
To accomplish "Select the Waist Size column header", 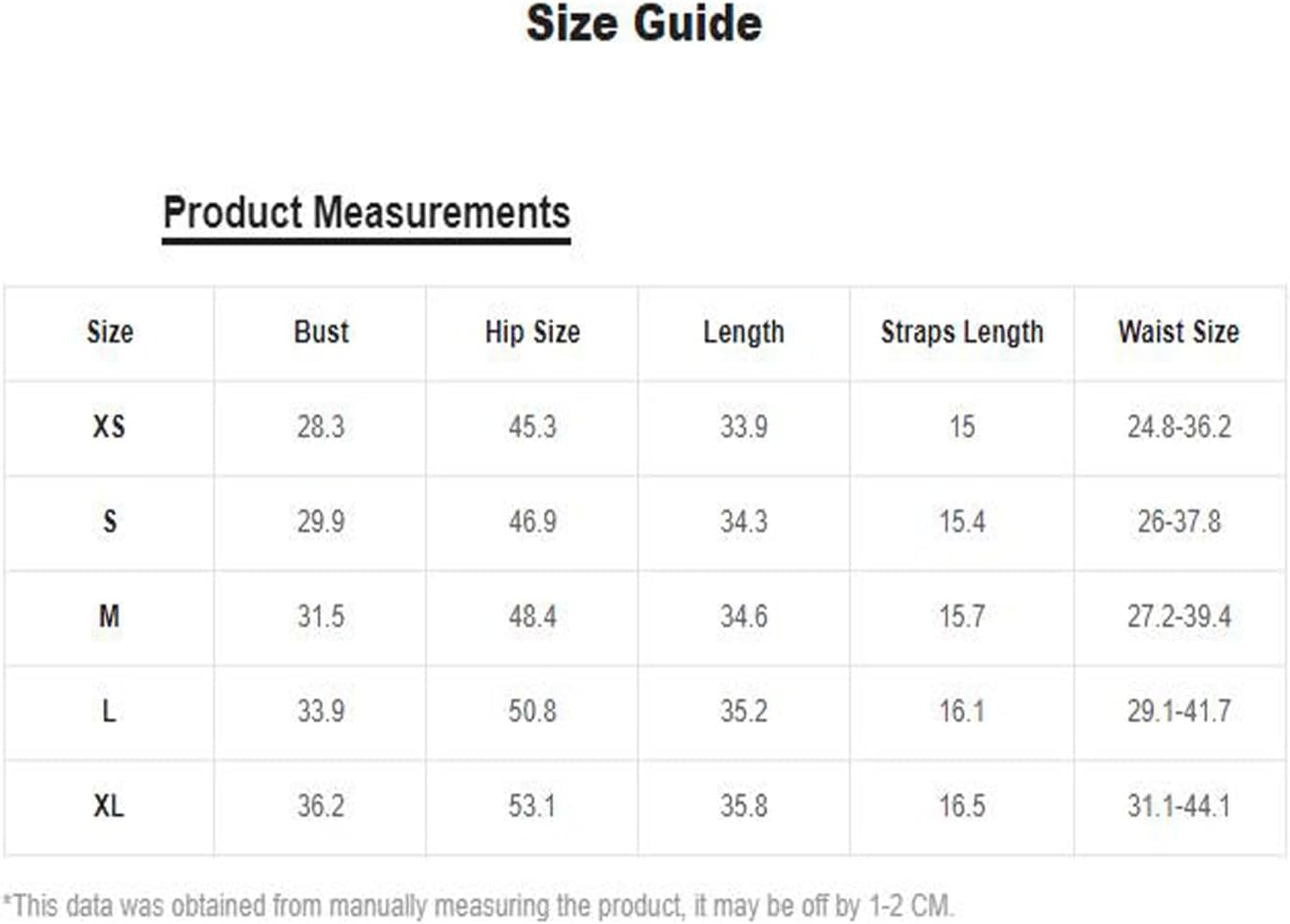I will (x=1178, y=332).
